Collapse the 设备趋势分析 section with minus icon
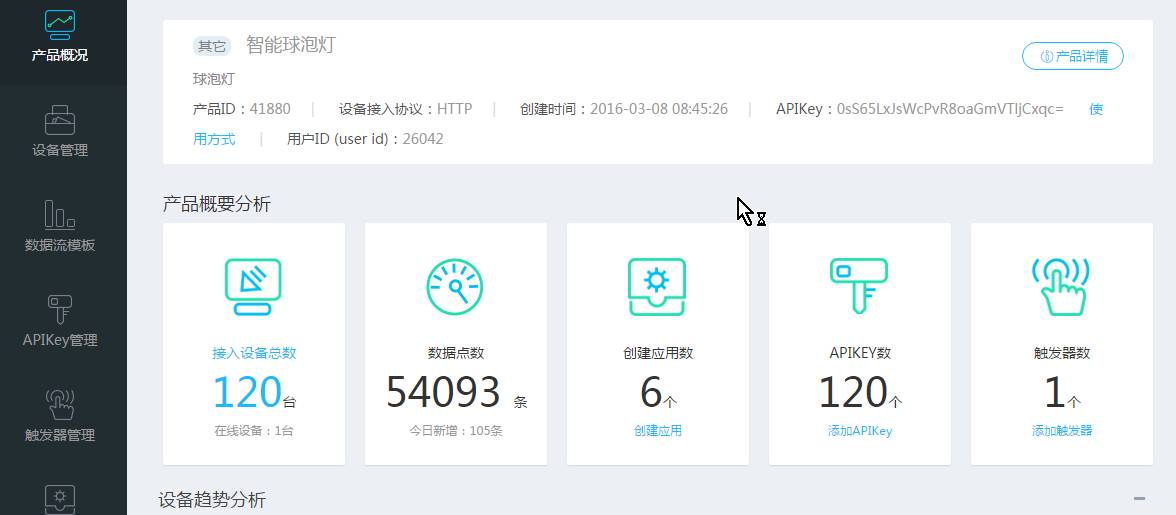 (x=1139, y=499)
